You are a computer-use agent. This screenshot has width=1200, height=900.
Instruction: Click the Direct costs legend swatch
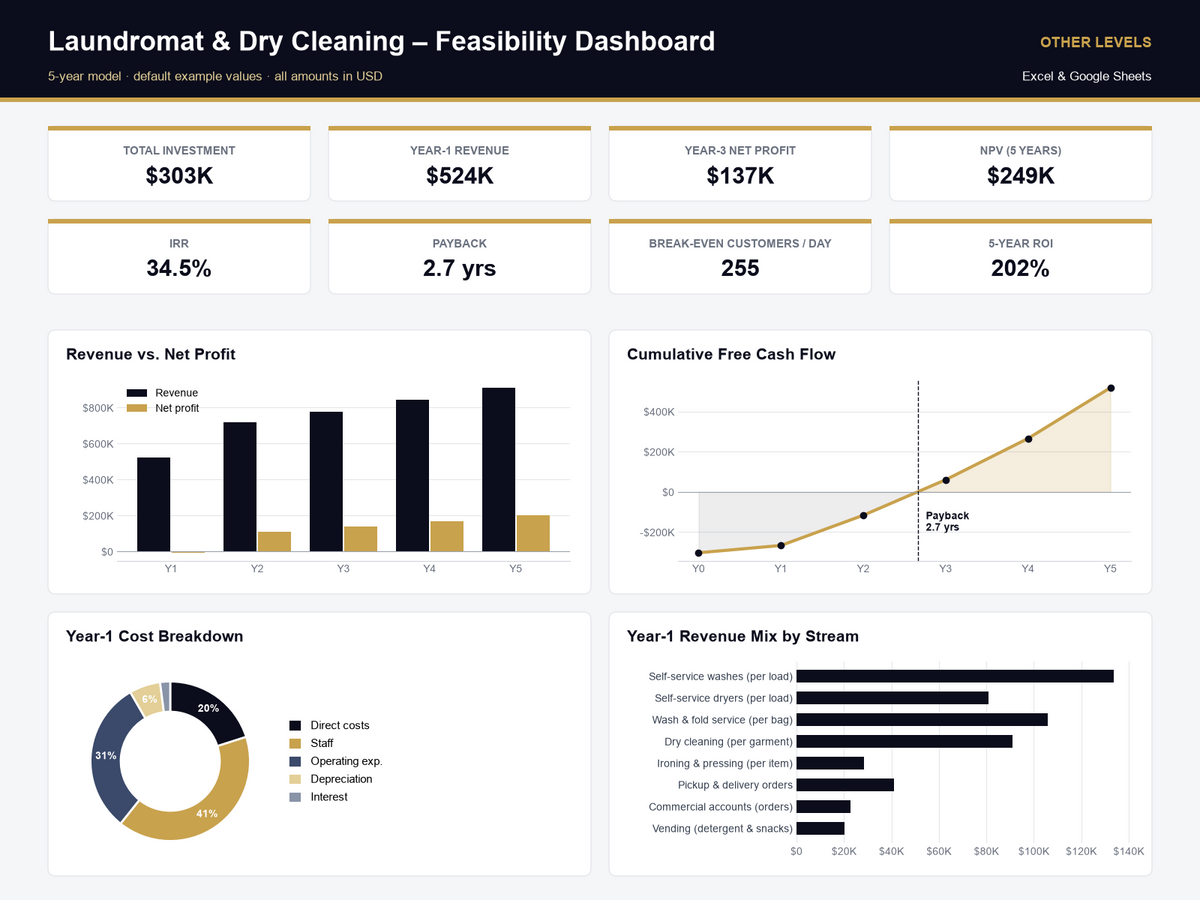click(295, 725)
